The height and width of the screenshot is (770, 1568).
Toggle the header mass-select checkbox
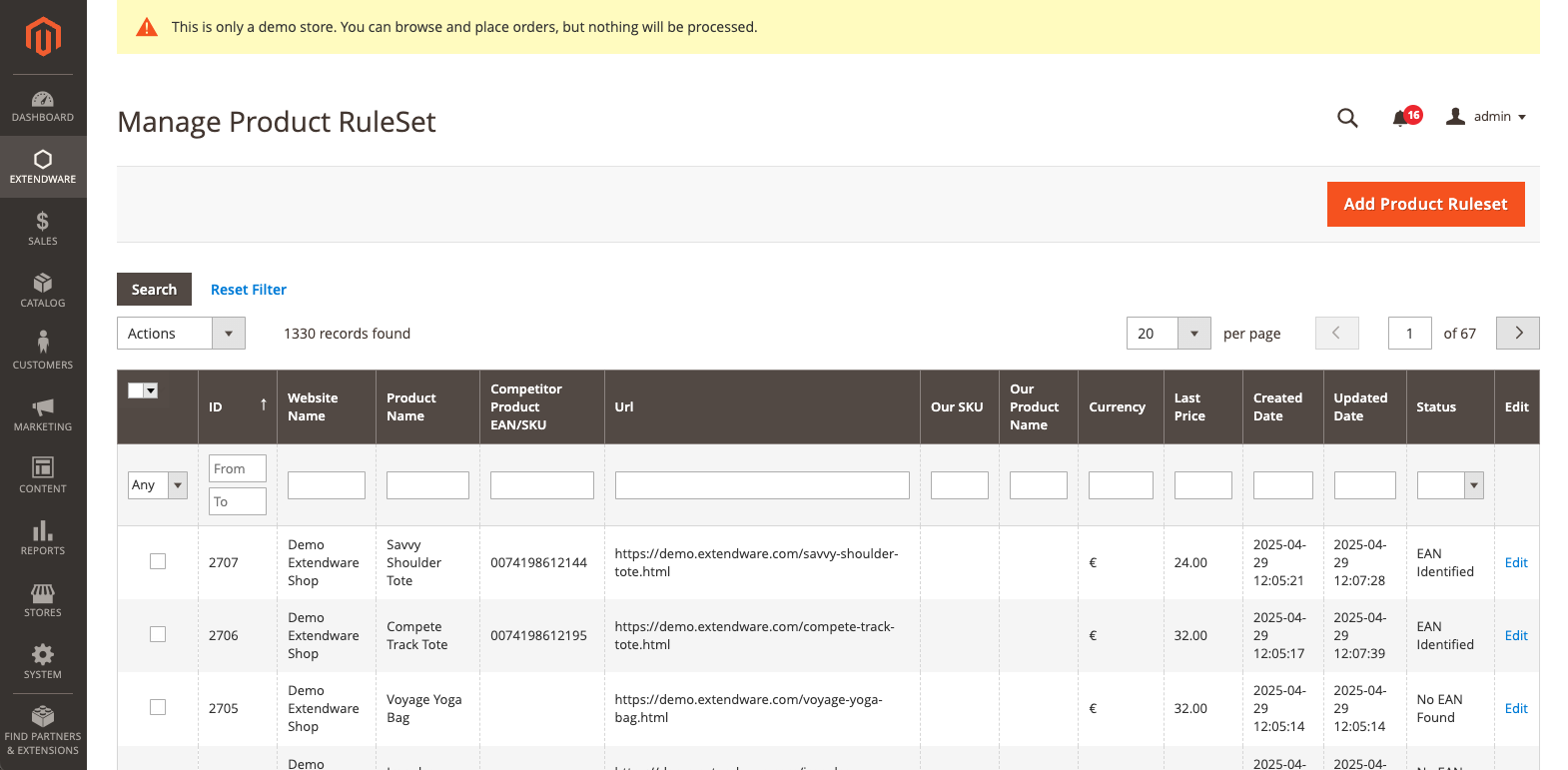point(136,390)
